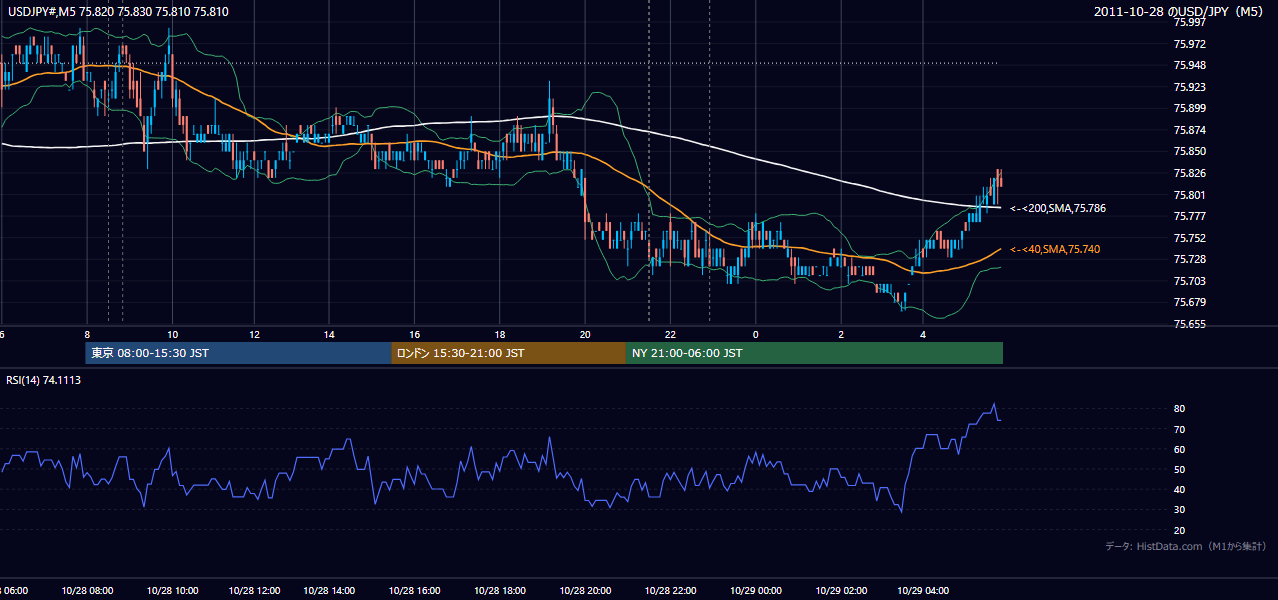The width and height of the screenshot is (1278, 600).
Task: Click the NY 21:00-06:00 JST session bar
Action: tap(814, 353)
